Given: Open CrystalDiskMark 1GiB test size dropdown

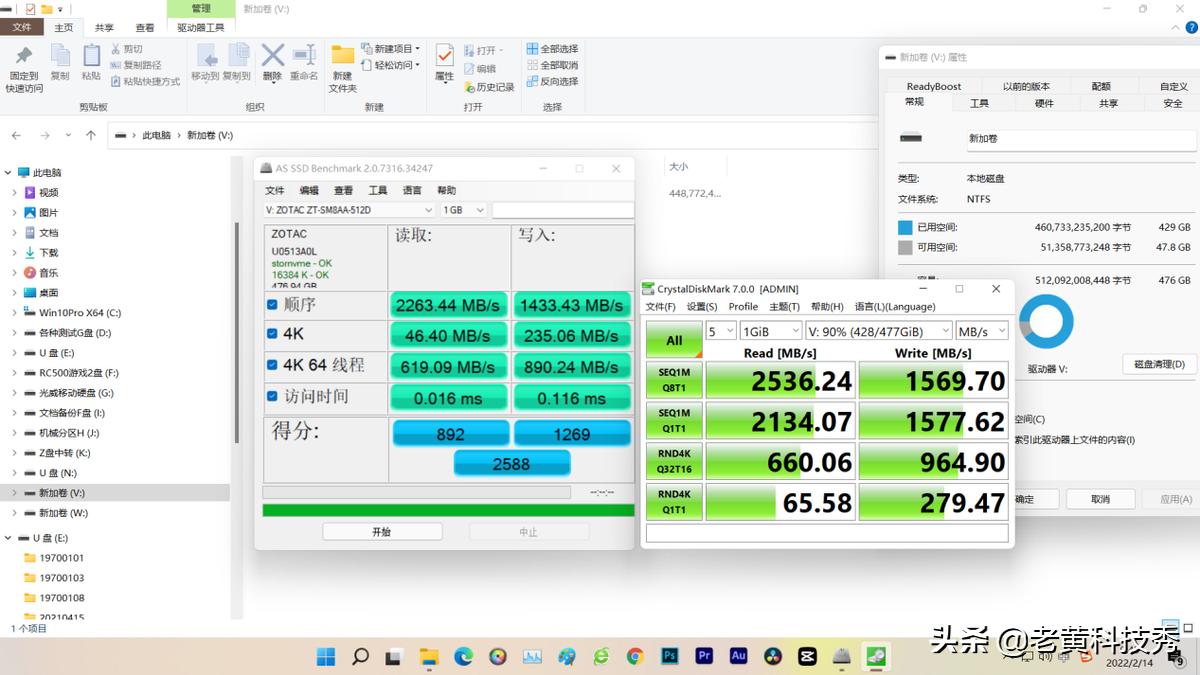Looking at the screenshot, I should 770,331.
